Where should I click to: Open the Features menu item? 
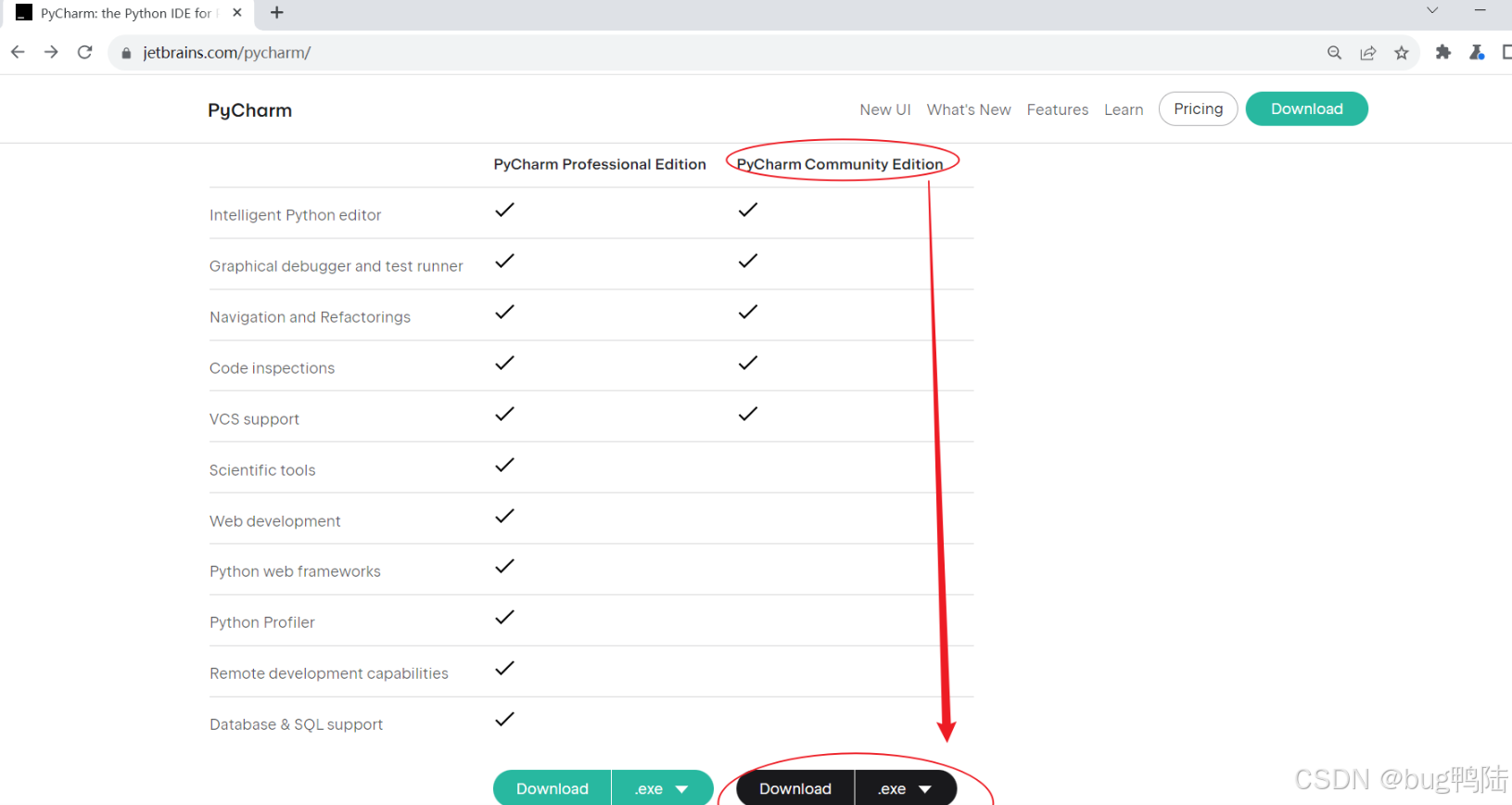tap(1058, 109)
